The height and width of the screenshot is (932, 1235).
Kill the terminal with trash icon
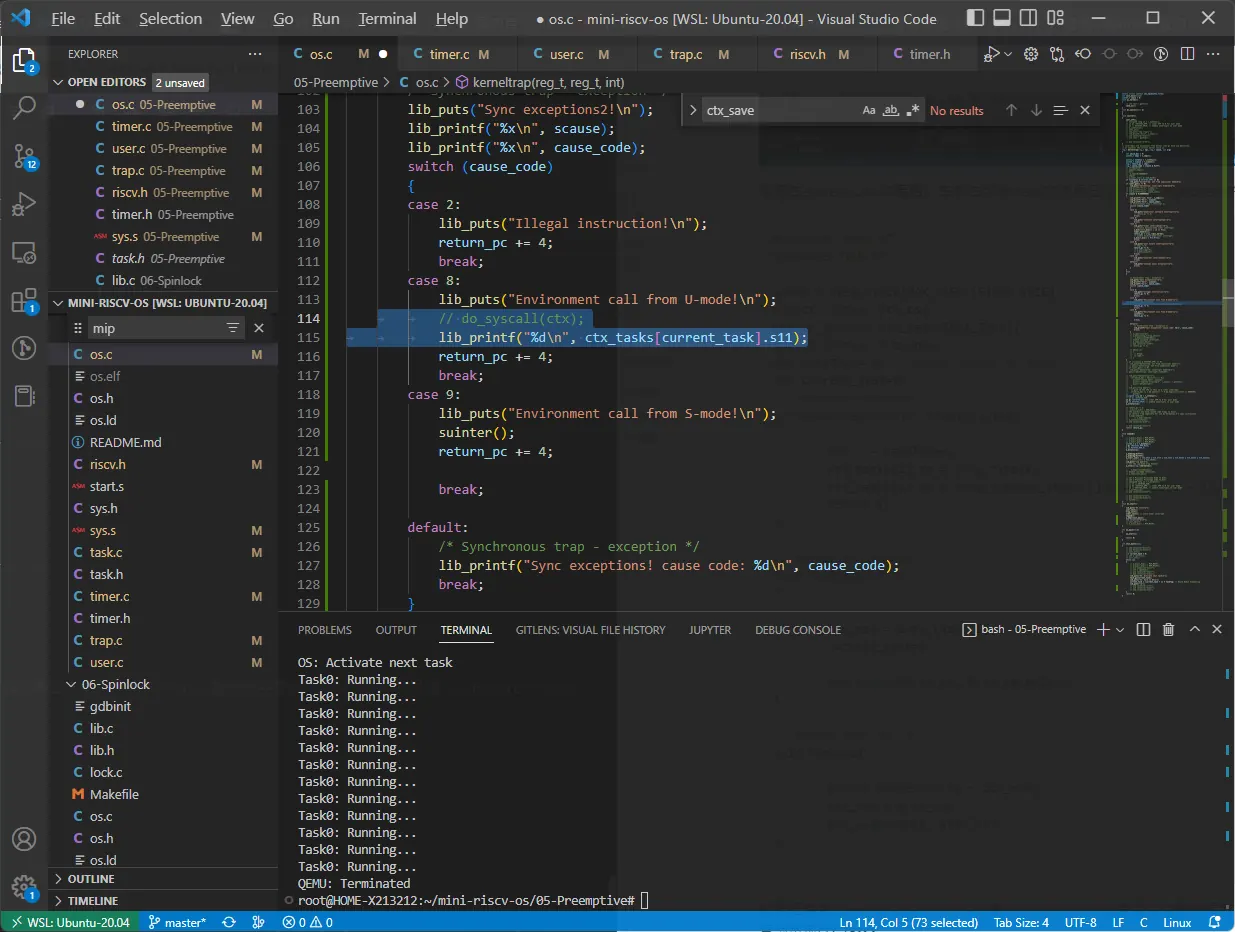tap(1169, 630)
